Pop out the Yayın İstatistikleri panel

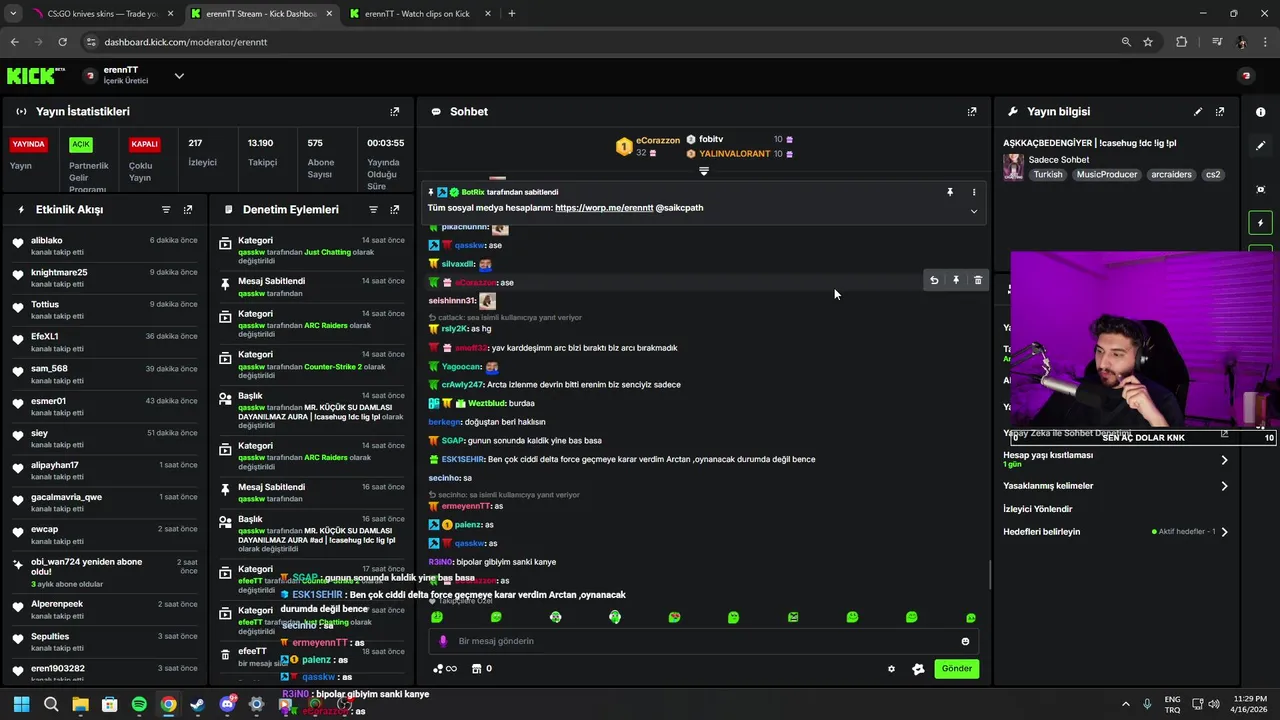394,112
